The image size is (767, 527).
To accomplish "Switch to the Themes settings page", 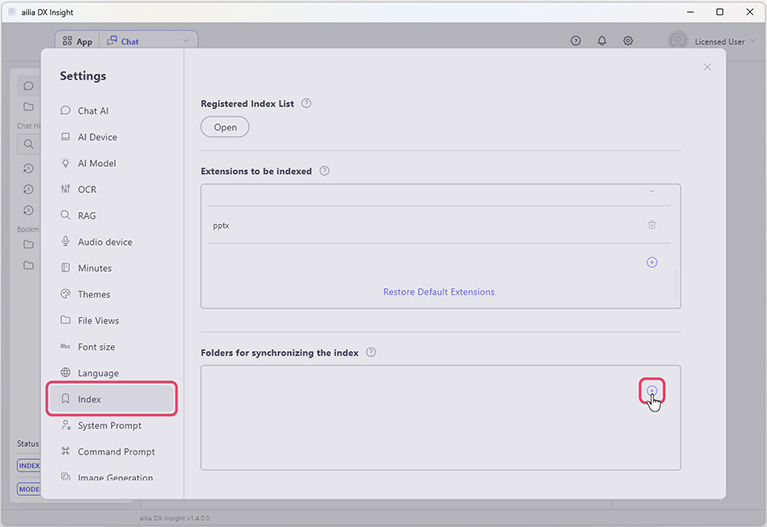I will (x=94, y=294).
